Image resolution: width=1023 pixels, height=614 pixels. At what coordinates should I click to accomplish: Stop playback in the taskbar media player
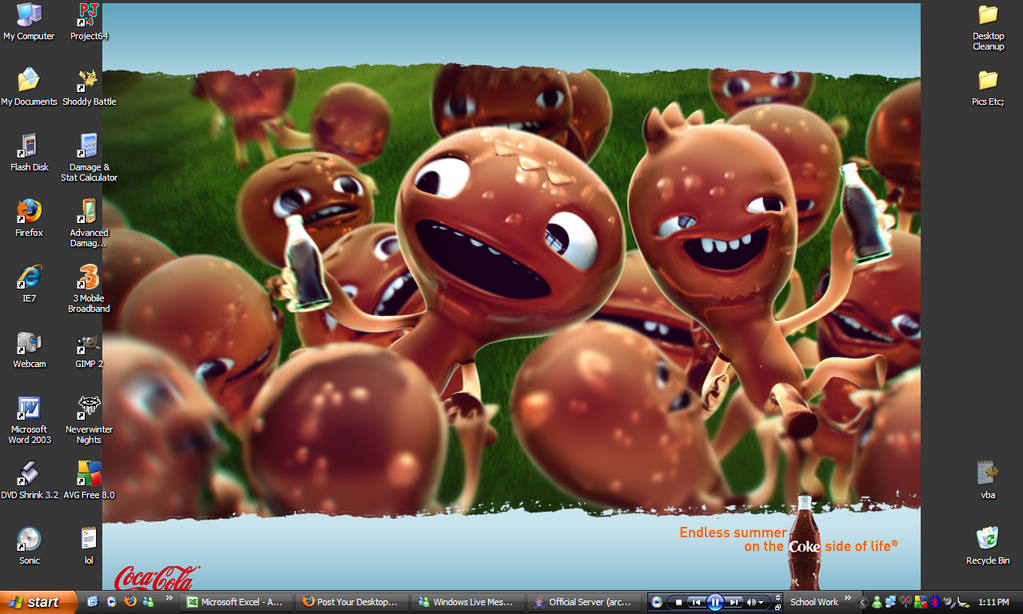[x=679, y=602]
